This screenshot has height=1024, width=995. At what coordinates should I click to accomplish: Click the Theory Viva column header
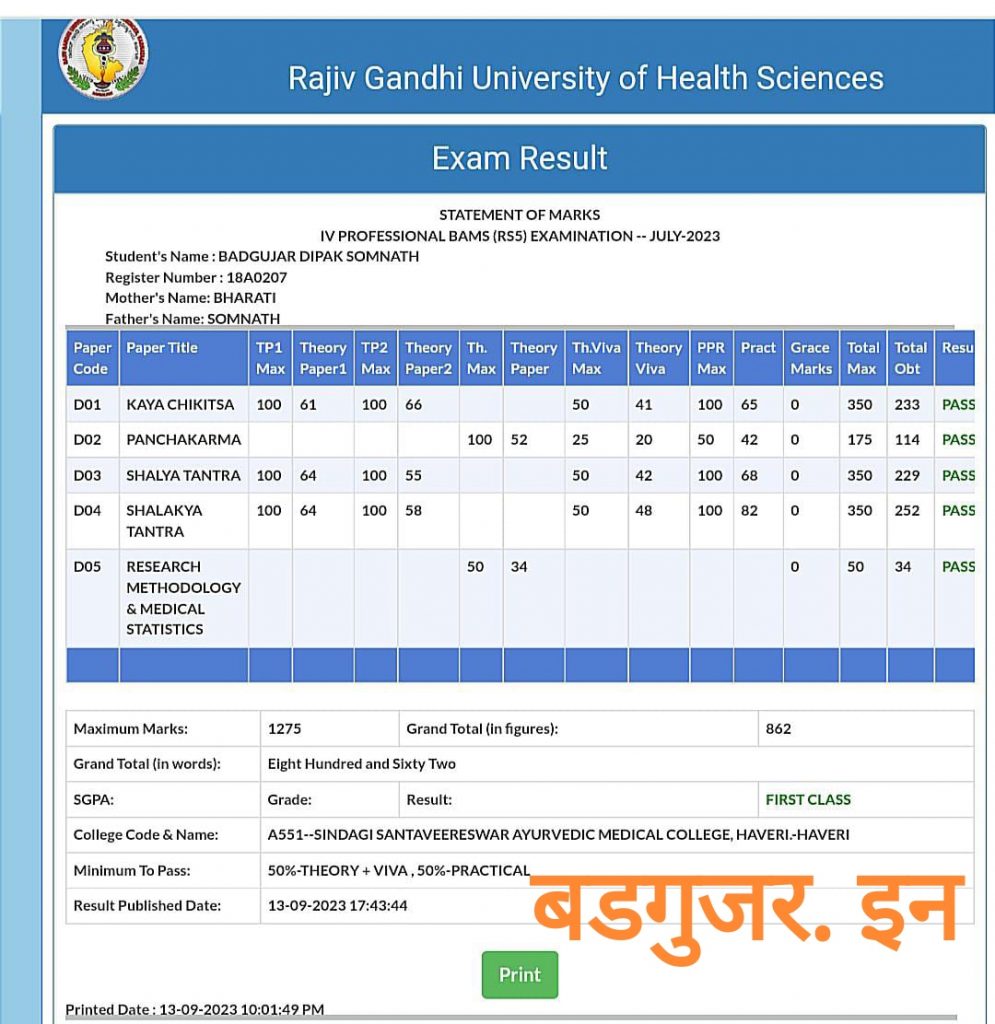[x=658, y=358]
